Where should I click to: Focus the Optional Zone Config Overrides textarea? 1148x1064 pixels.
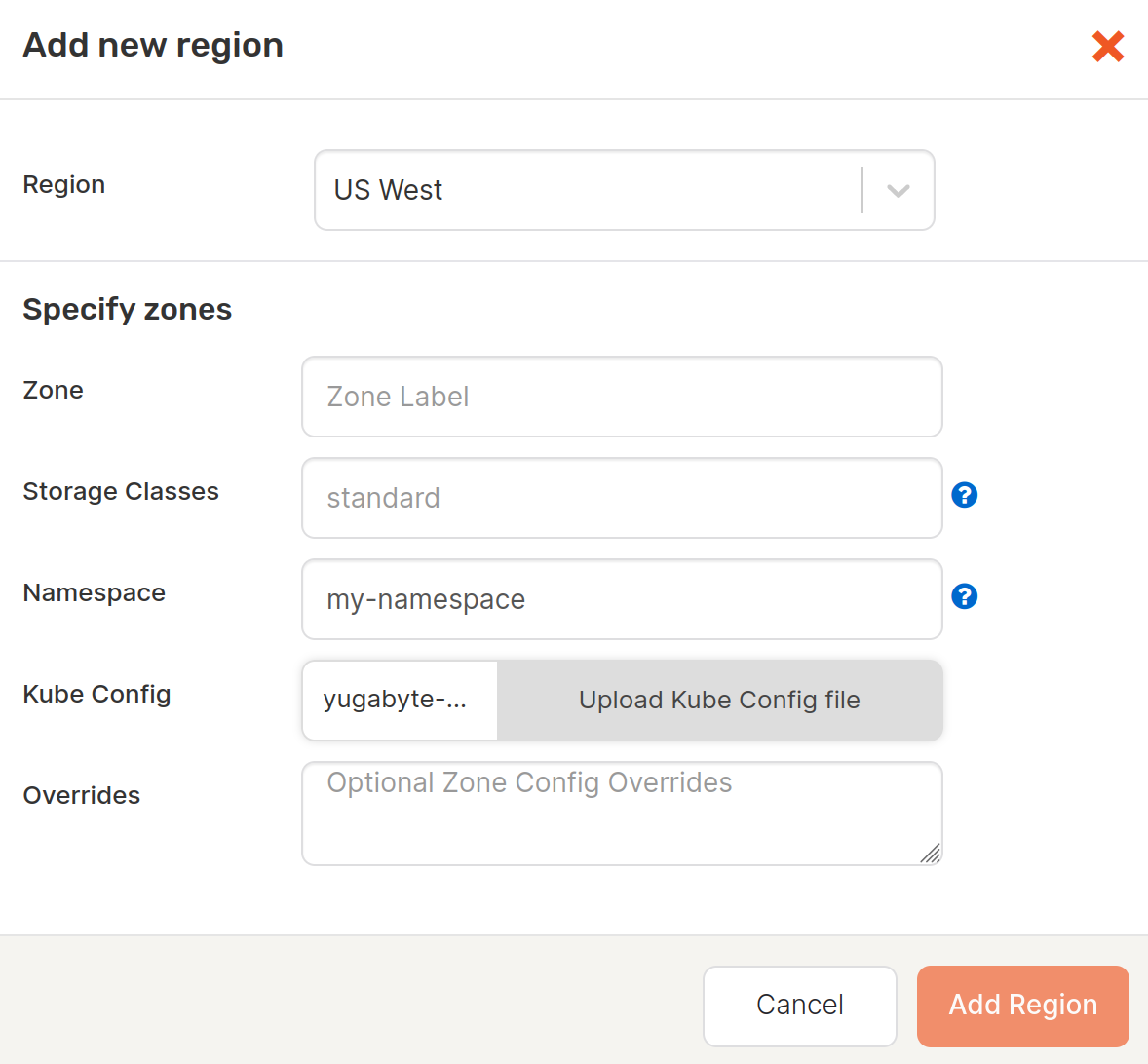[x=622, y=814]
